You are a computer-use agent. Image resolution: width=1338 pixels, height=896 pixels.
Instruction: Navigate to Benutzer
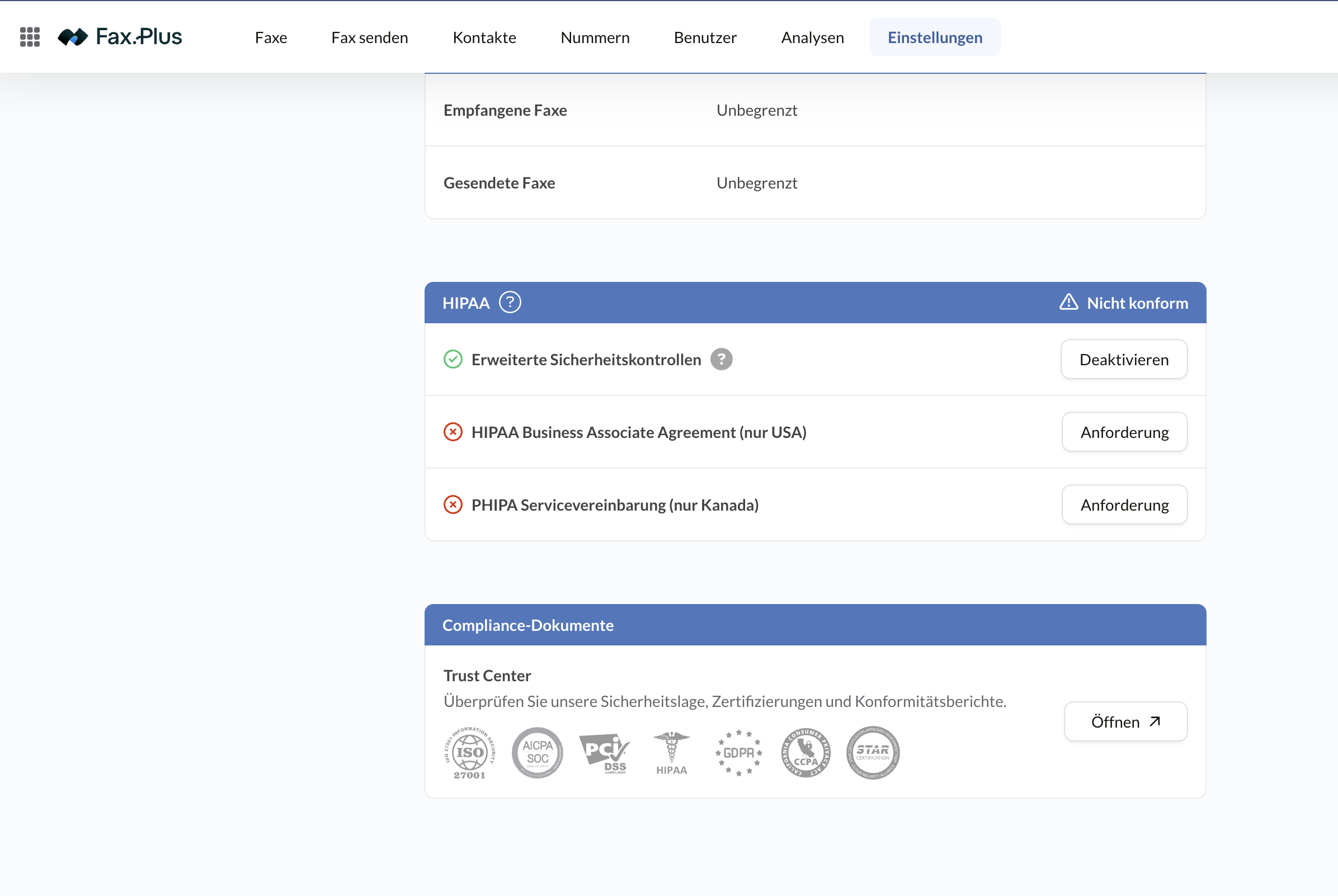(x=705, y=37)
